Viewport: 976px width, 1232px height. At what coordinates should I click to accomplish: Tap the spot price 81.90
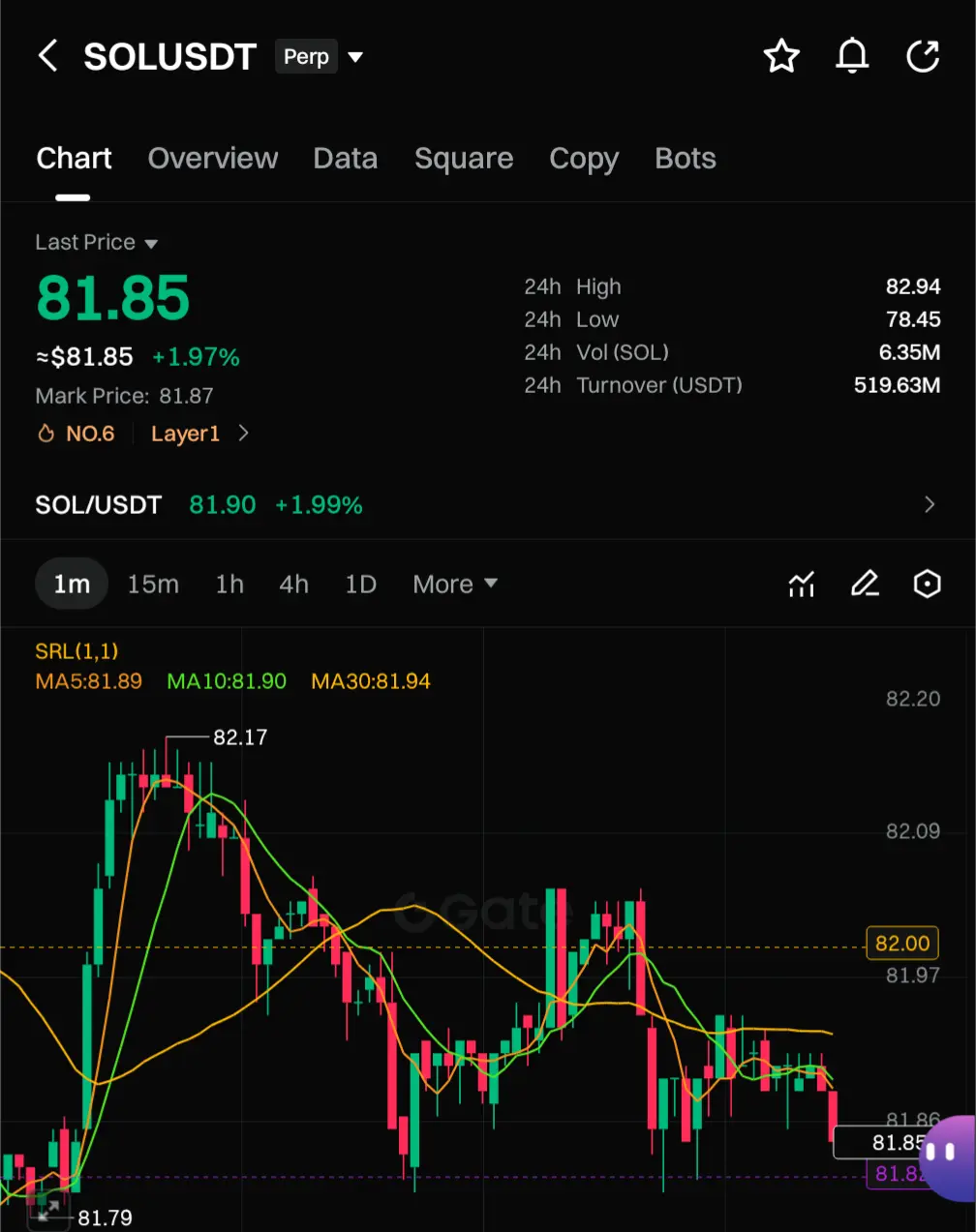[x=223, y=504]
